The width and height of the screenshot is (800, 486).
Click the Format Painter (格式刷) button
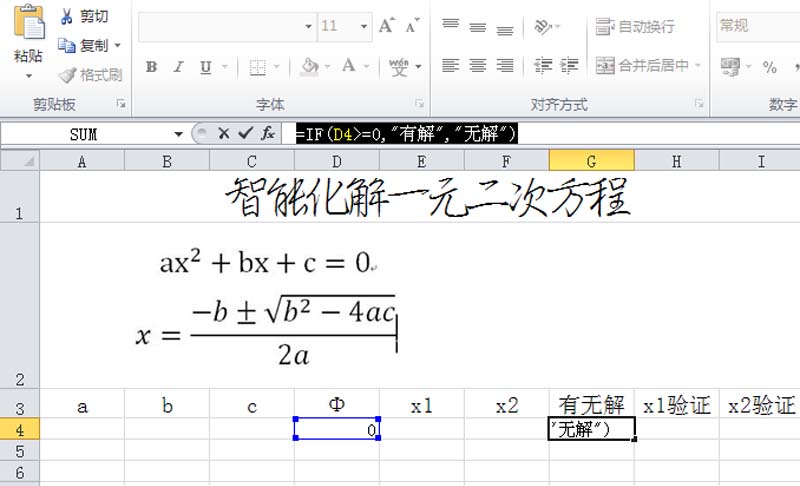[x=90, y=75]
